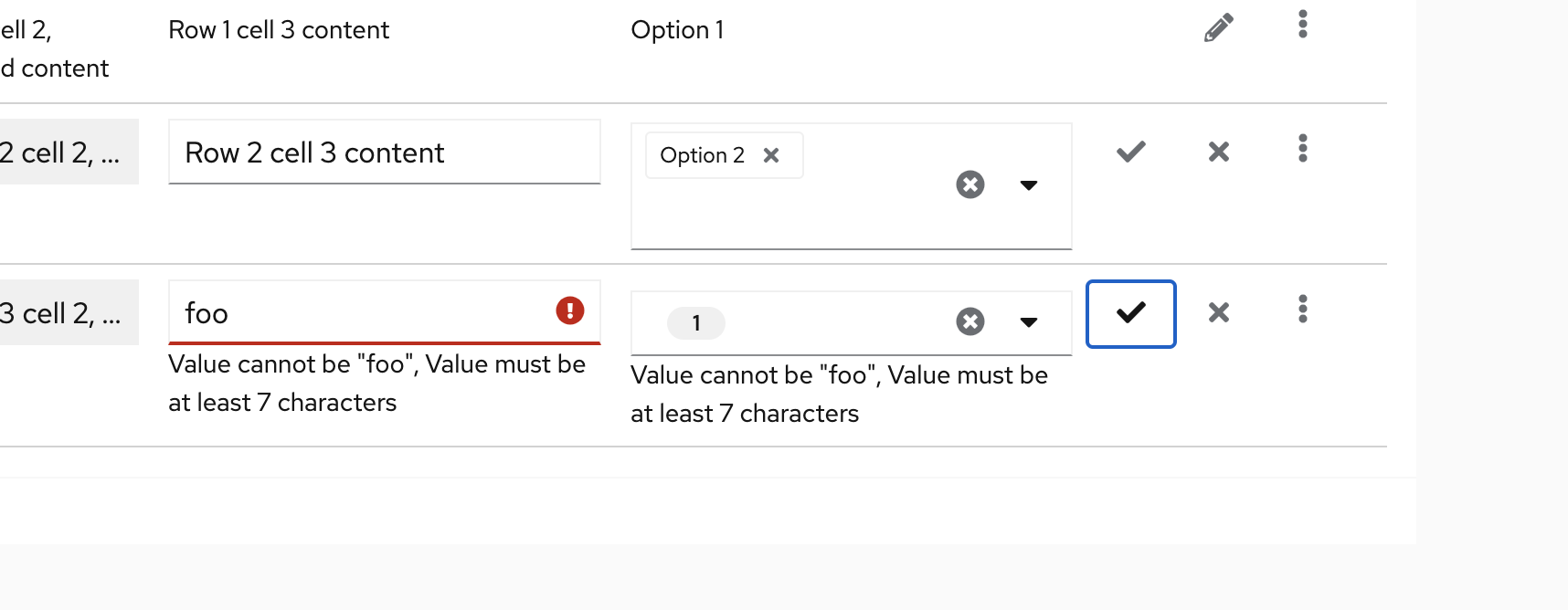Image resolution: width=1568 pixels, height=610 pixels.
Task: Click the 'Row 1 cell 3 content' text
Action: click(x=279, y=30)
